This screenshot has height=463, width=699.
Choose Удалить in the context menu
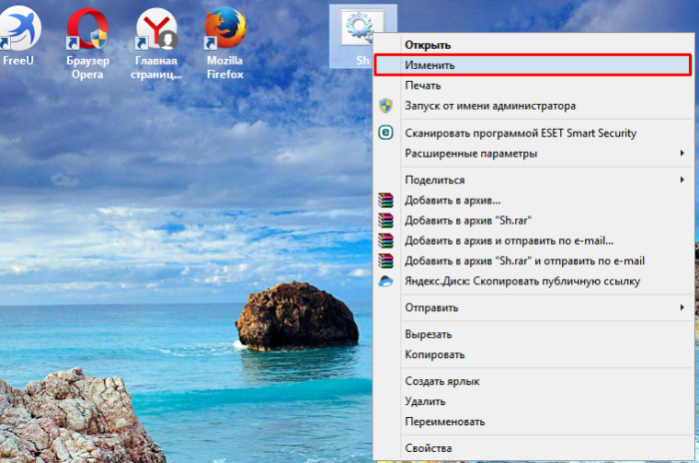(533, 401)
